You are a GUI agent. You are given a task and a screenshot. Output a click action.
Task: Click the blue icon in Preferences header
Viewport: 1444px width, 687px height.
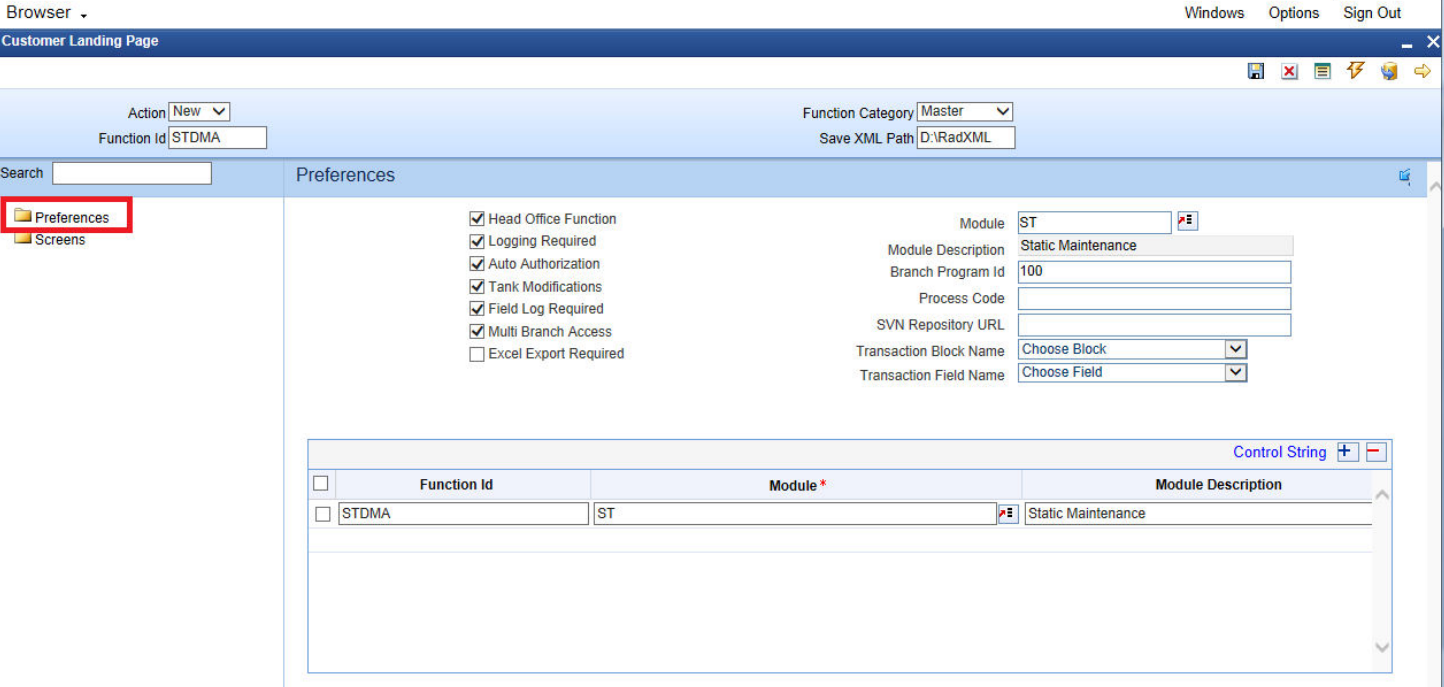click(1405, 177)
